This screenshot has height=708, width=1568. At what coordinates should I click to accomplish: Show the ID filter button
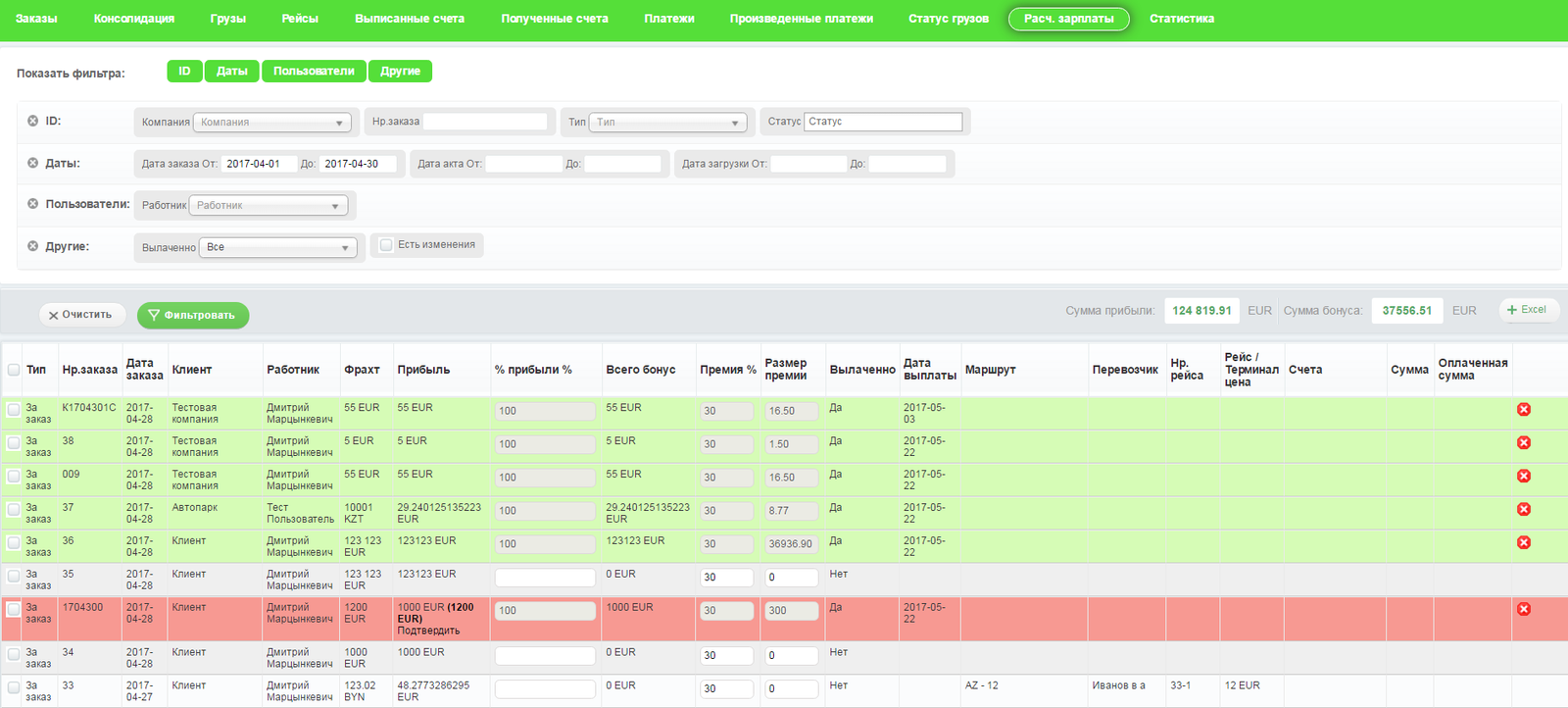click(184, 72)
